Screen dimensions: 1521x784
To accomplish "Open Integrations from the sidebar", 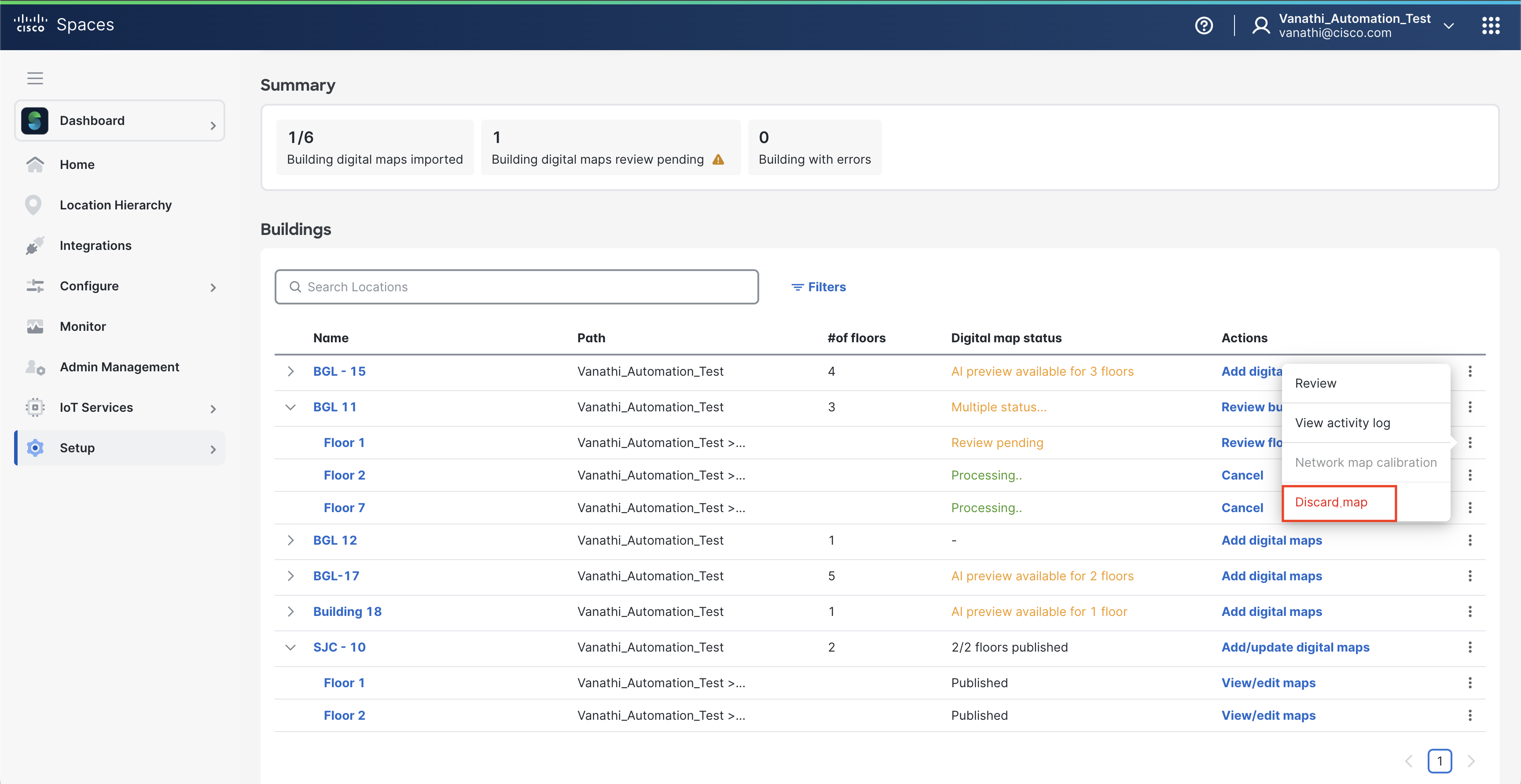I will [x=95, y=245].
